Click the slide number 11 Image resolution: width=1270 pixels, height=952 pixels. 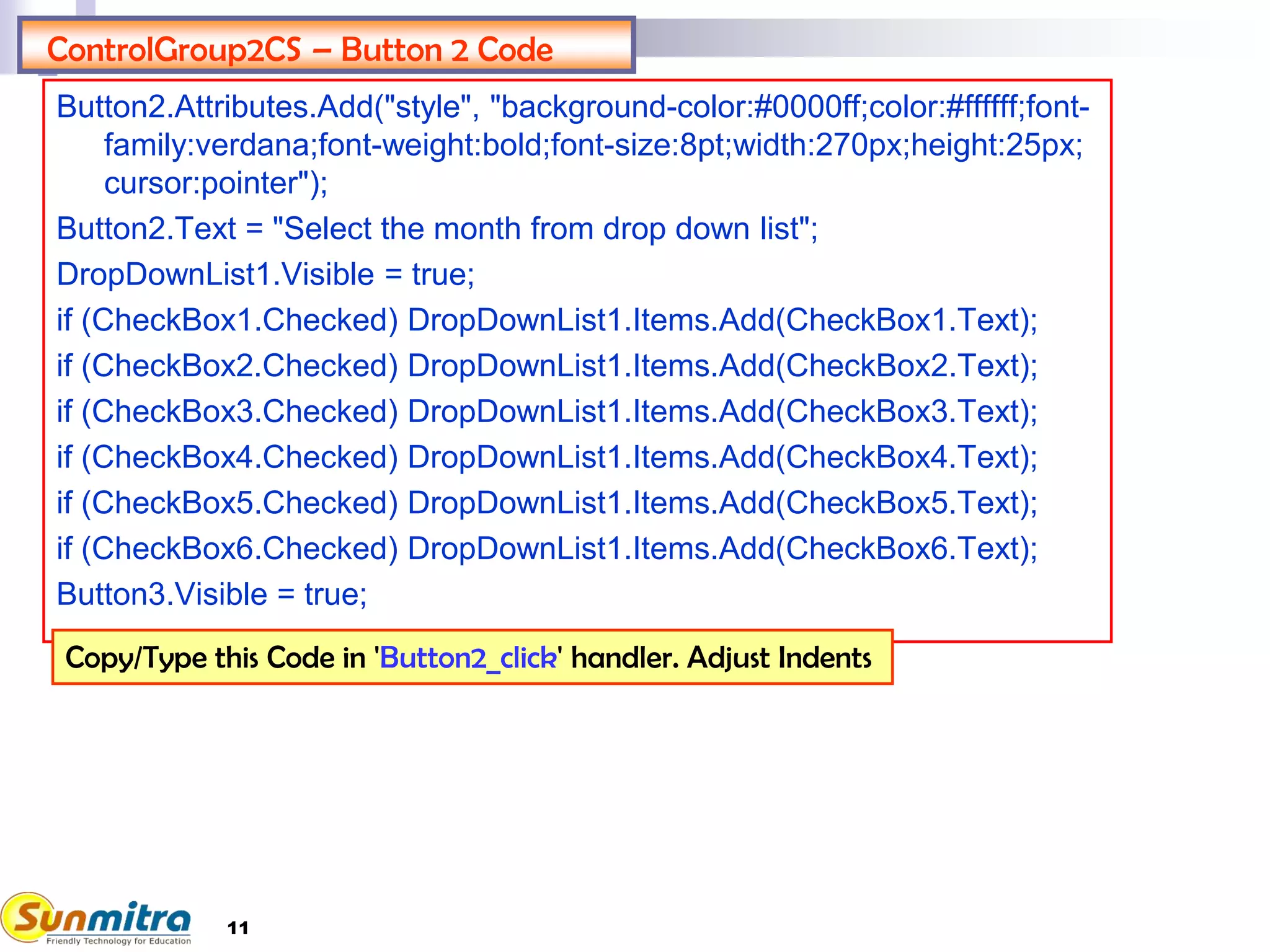[238, 928]
